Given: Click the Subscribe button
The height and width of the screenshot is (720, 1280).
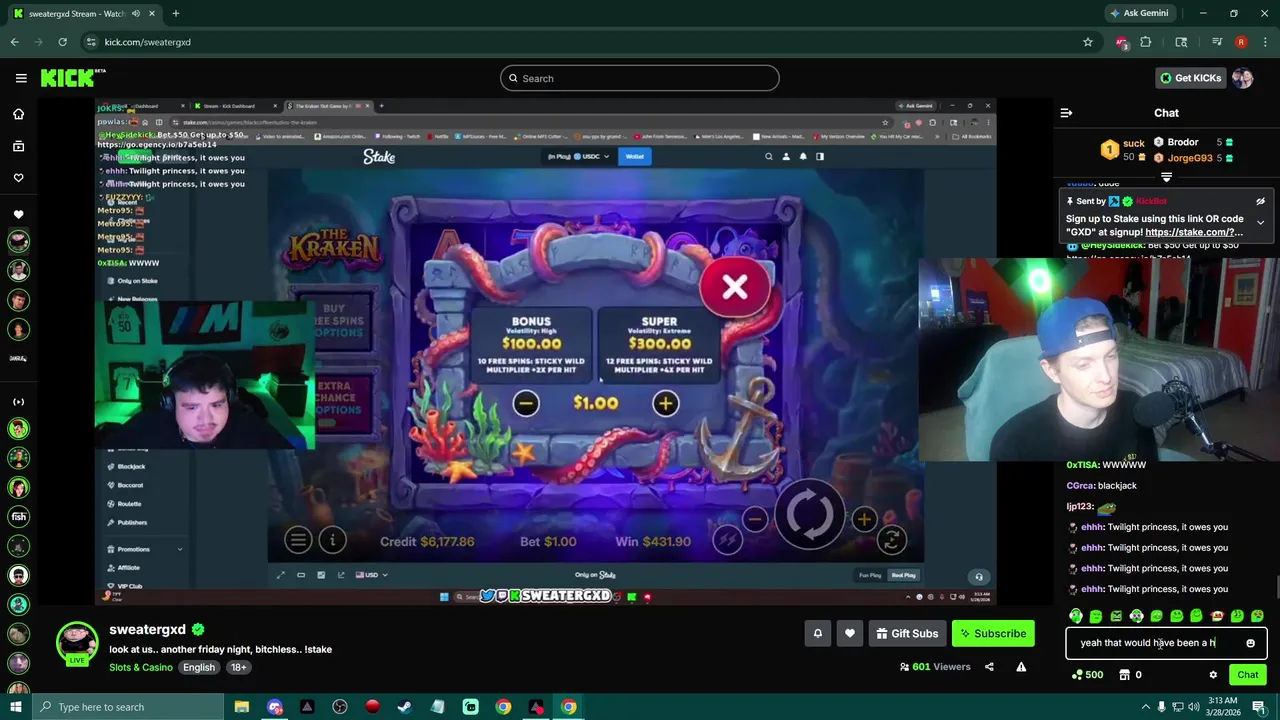Looking at the screenshot, I should (x=992, y=633).
